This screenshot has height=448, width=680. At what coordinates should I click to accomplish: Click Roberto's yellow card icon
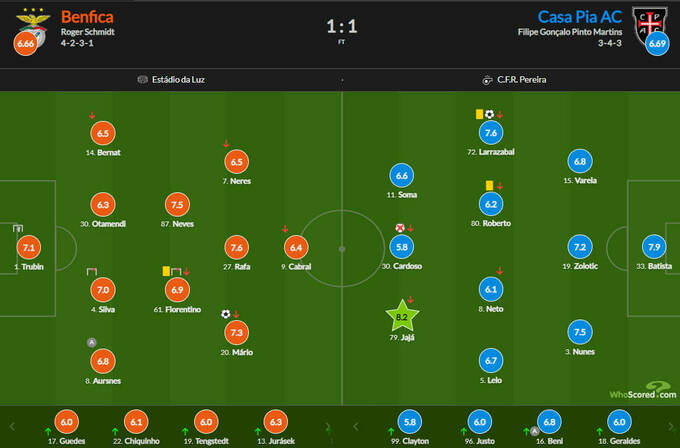click(489, 185)
